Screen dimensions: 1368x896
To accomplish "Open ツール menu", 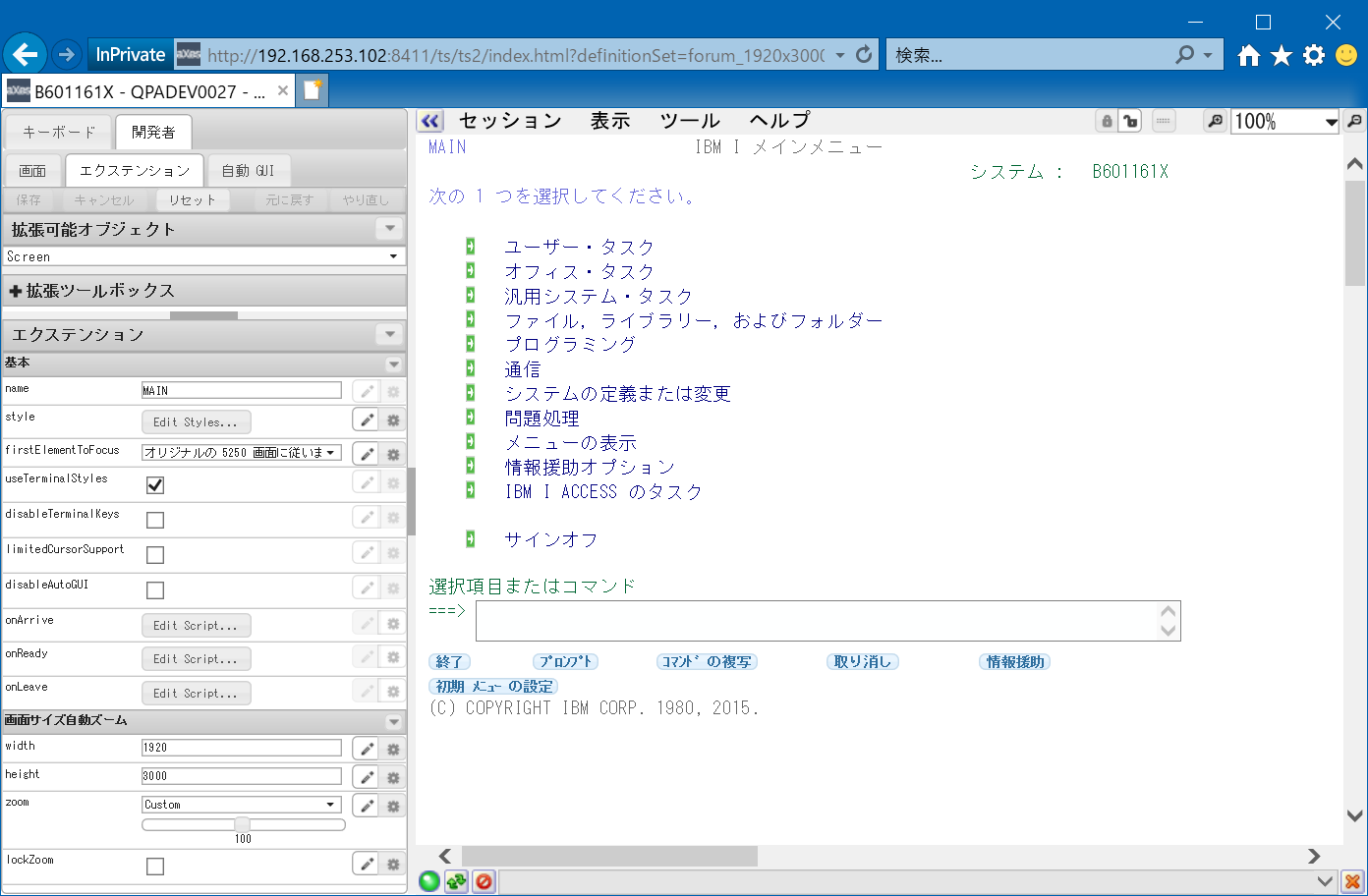I will point(690,121).
